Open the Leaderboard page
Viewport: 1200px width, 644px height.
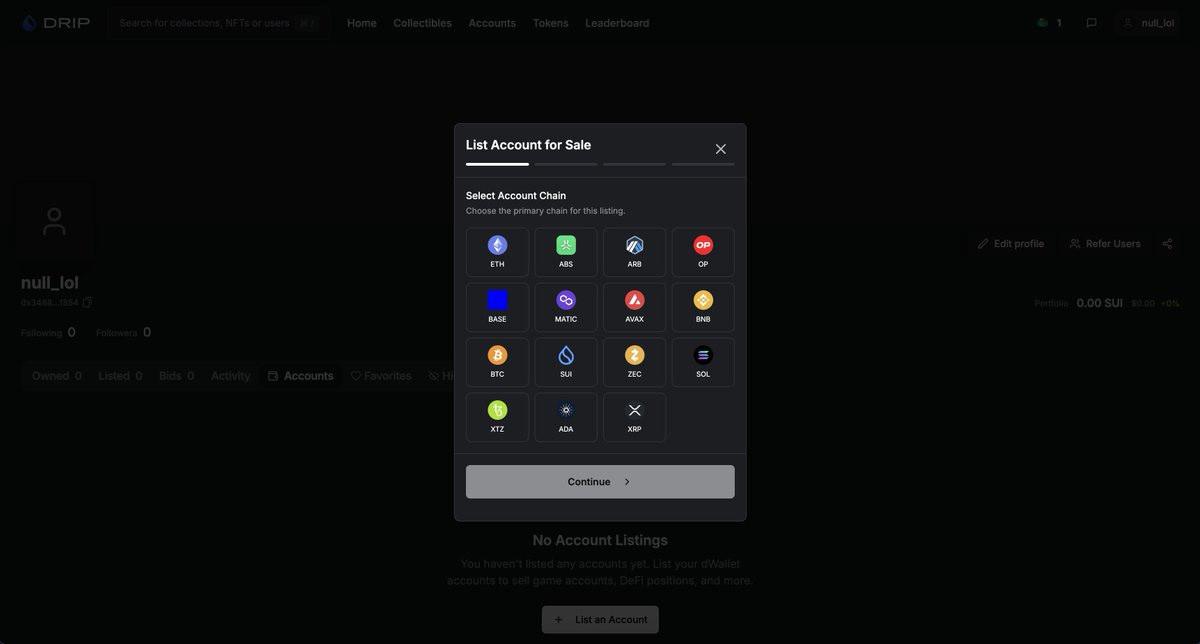tap(617, 23)
